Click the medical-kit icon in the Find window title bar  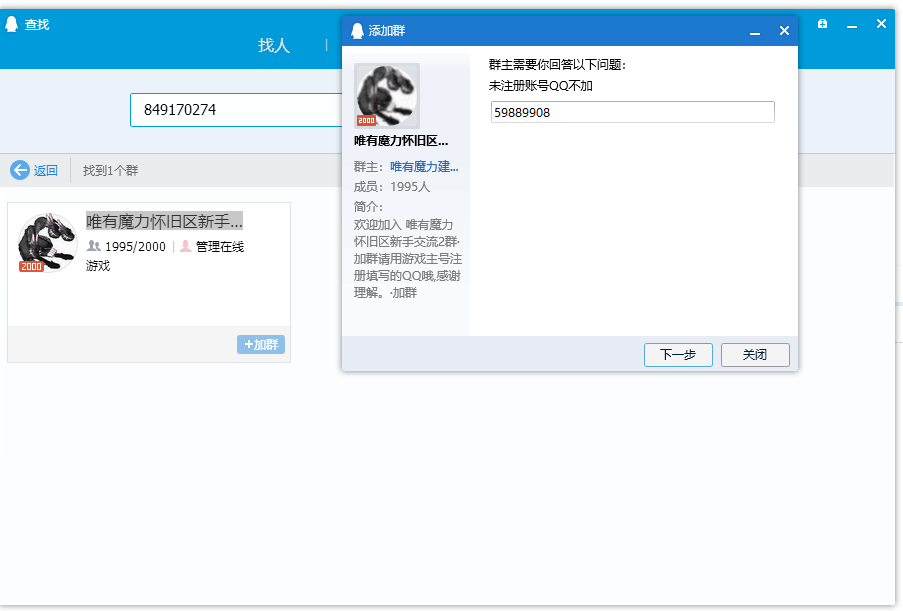coord(822,24)
